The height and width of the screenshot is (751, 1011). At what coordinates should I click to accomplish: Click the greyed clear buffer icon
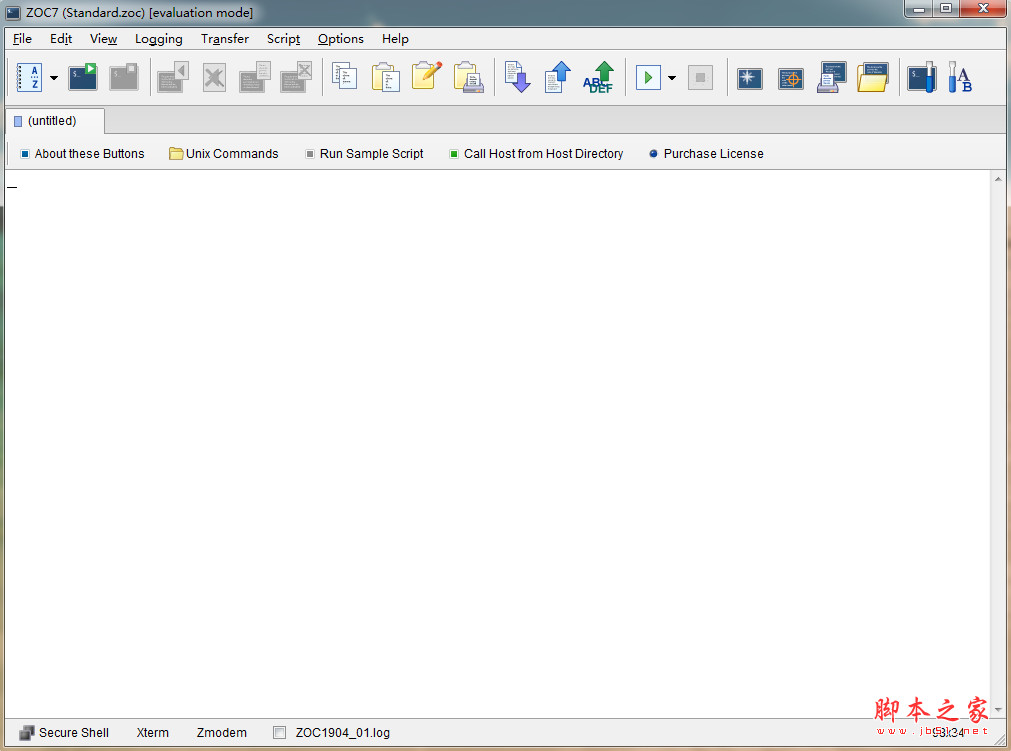(297, 77)
